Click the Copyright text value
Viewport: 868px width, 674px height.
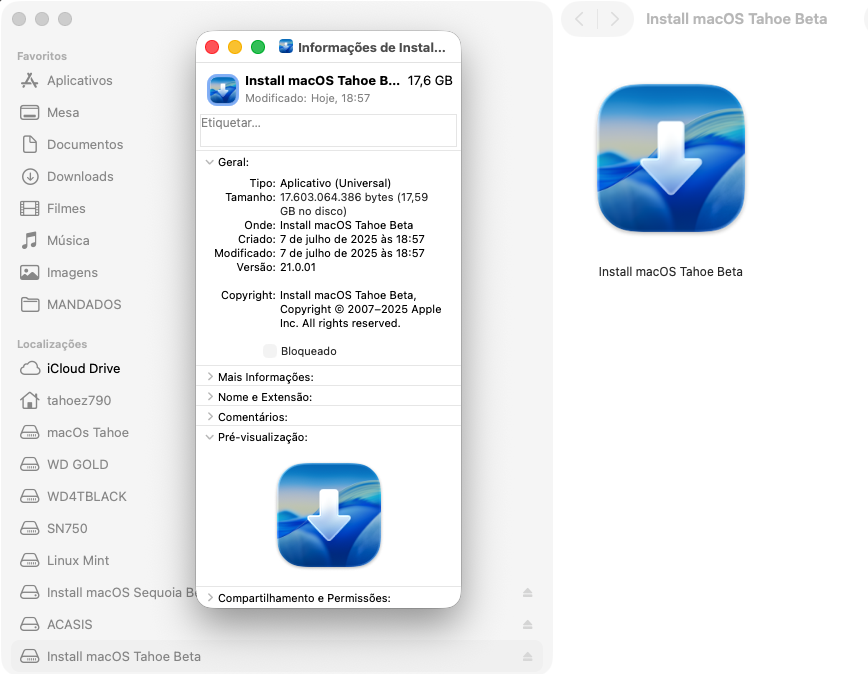click(360, 309)
